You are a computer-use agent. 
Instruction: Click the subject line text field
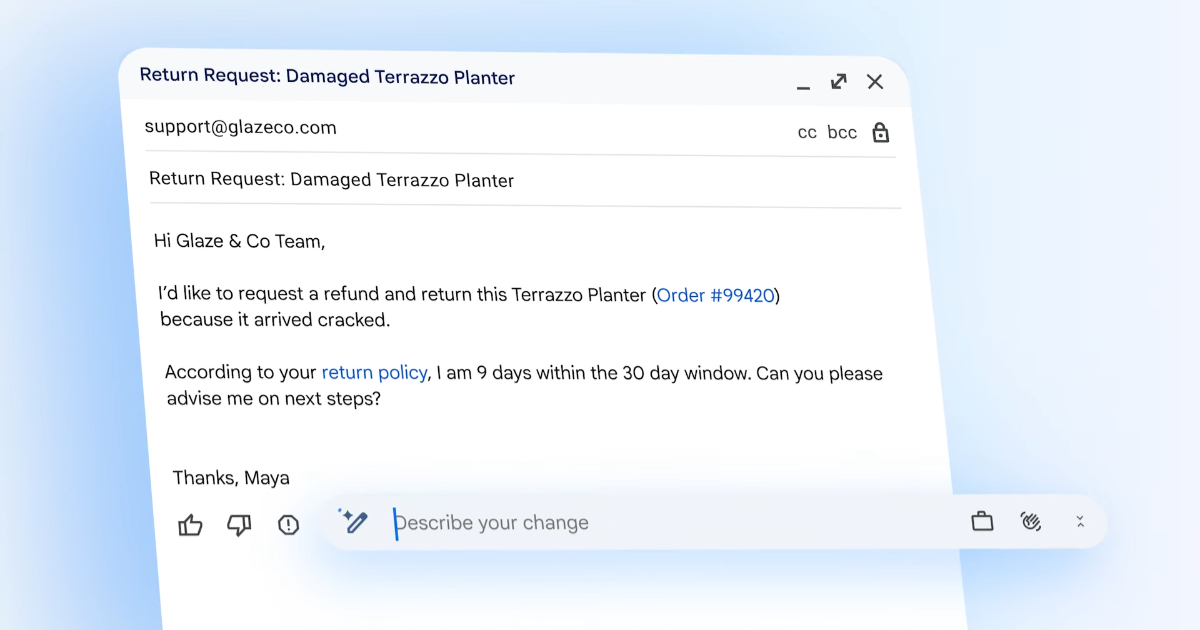(x=331, y=180)
